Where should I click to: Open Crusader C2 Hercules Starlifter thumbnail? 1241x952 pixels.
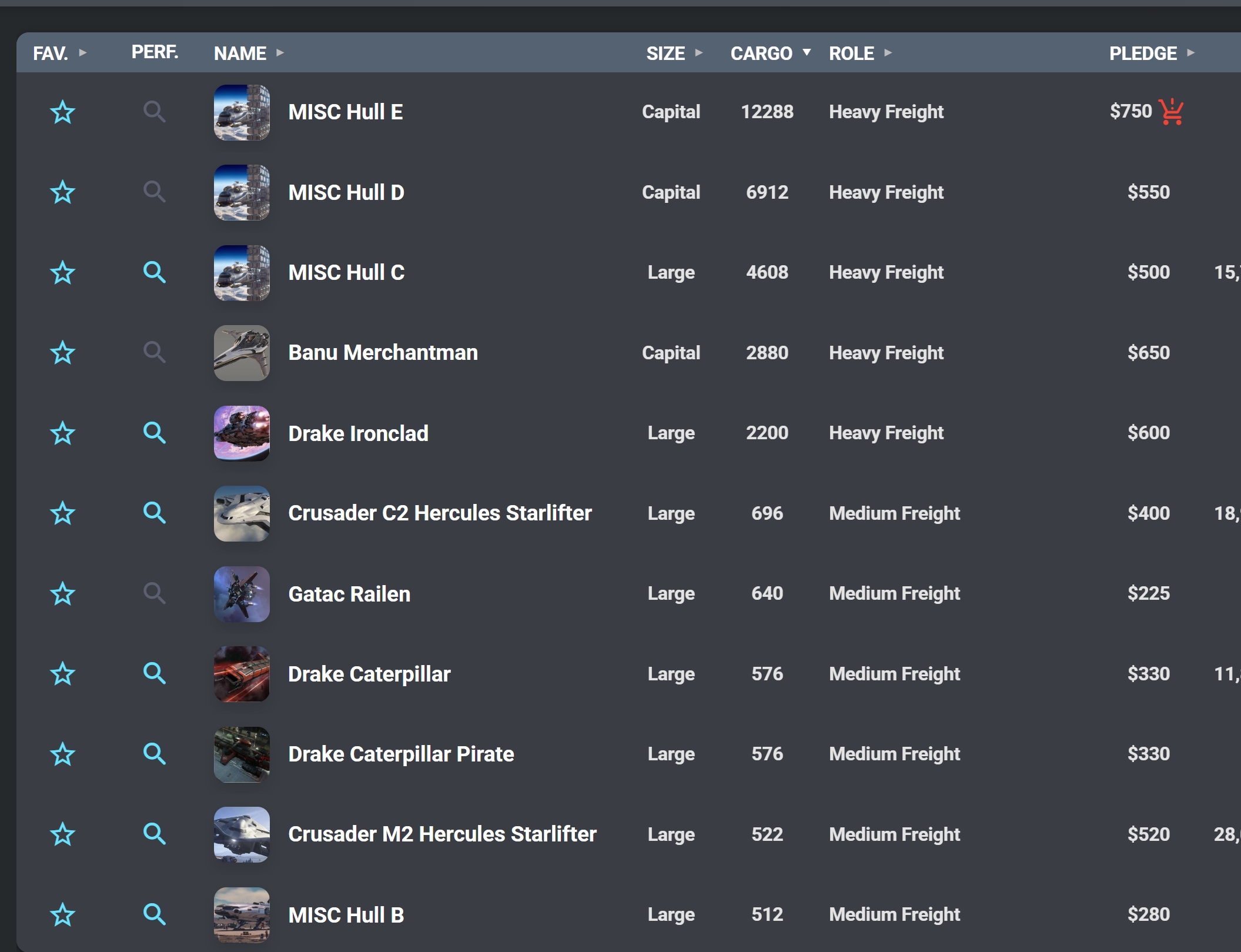pyautogui.click(x=242, y=513)
